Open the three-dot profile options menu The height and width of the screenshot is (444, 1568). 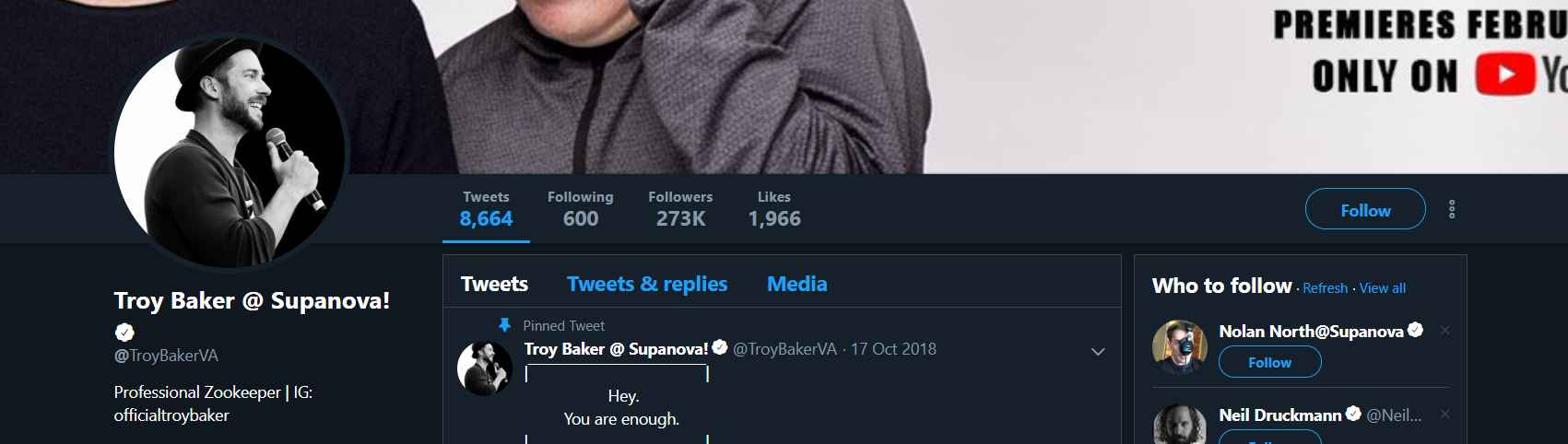pos(1452,209)
